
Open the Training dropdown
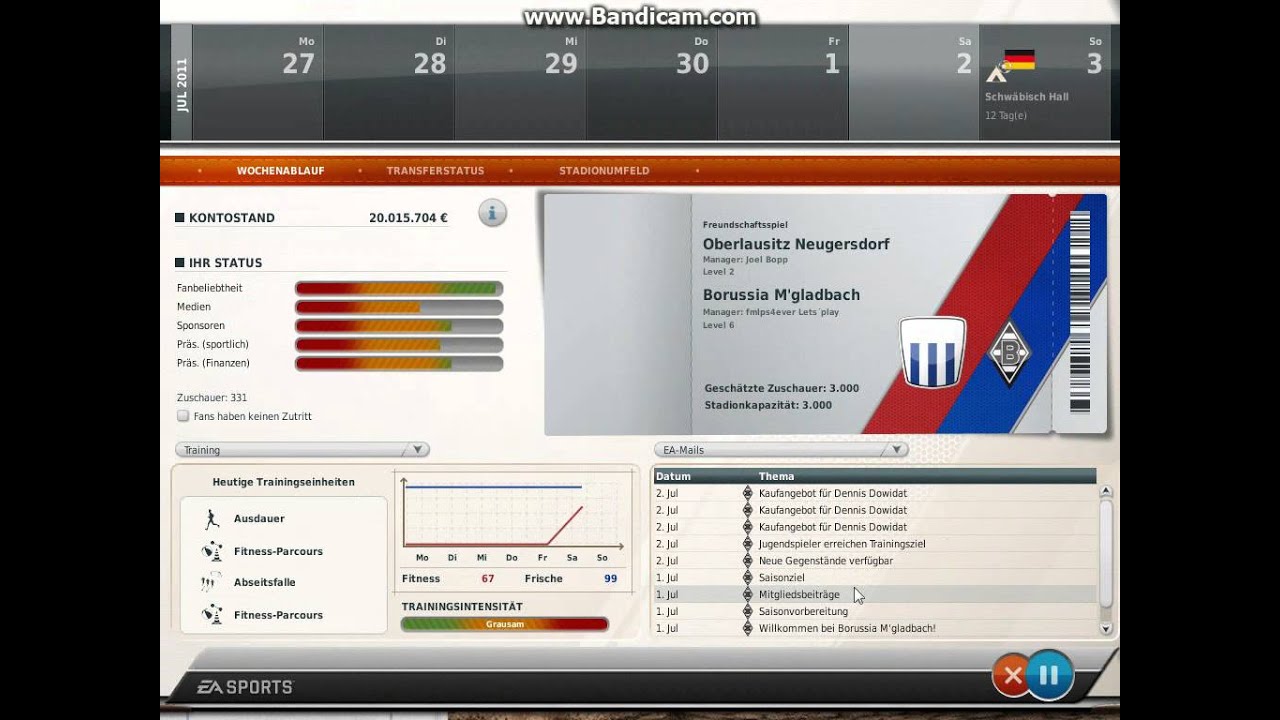(302, 450)
